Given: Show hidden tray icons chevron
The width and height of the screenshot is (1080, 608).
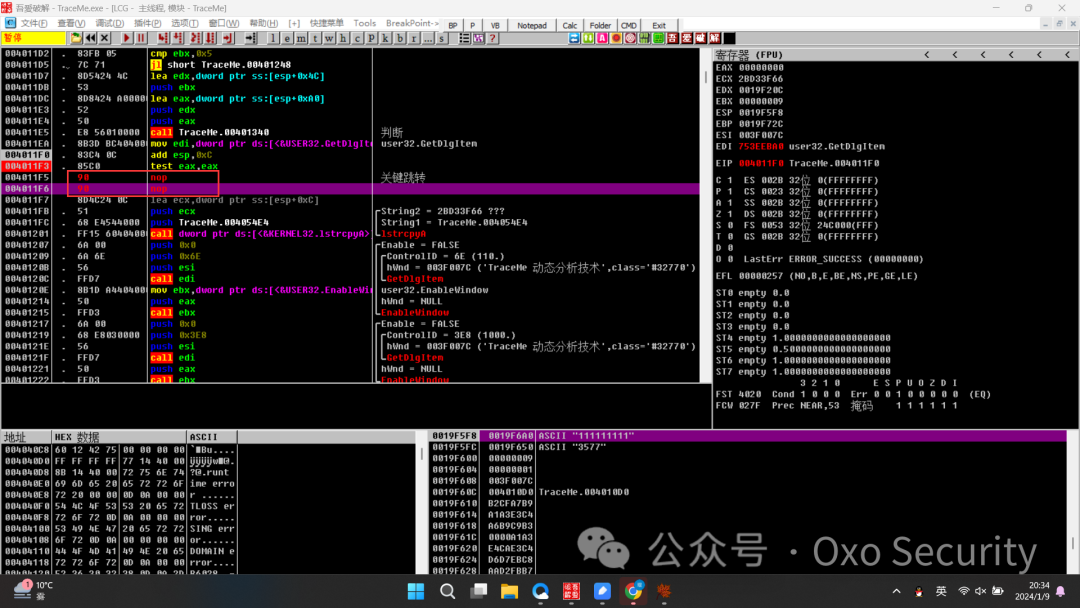Looking at the screenshot, I should 896,591.
